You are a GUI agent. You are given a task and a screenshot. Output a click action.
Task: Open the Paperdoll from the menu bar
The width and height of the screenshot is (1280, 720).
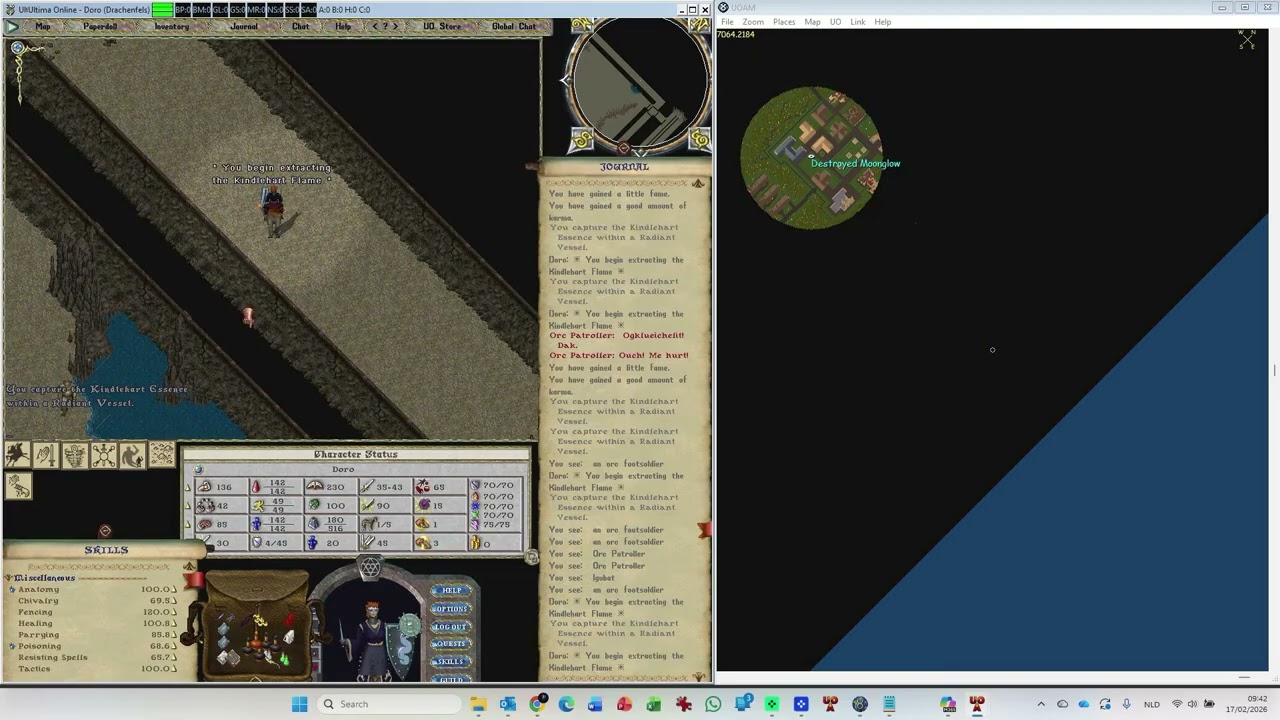(100, 27)
